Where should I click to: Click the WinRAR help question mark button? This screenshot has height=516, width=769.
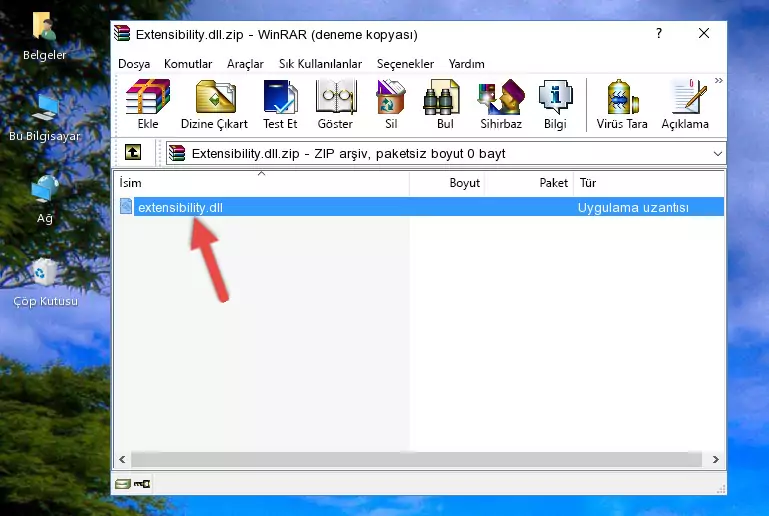pos(659,33)
